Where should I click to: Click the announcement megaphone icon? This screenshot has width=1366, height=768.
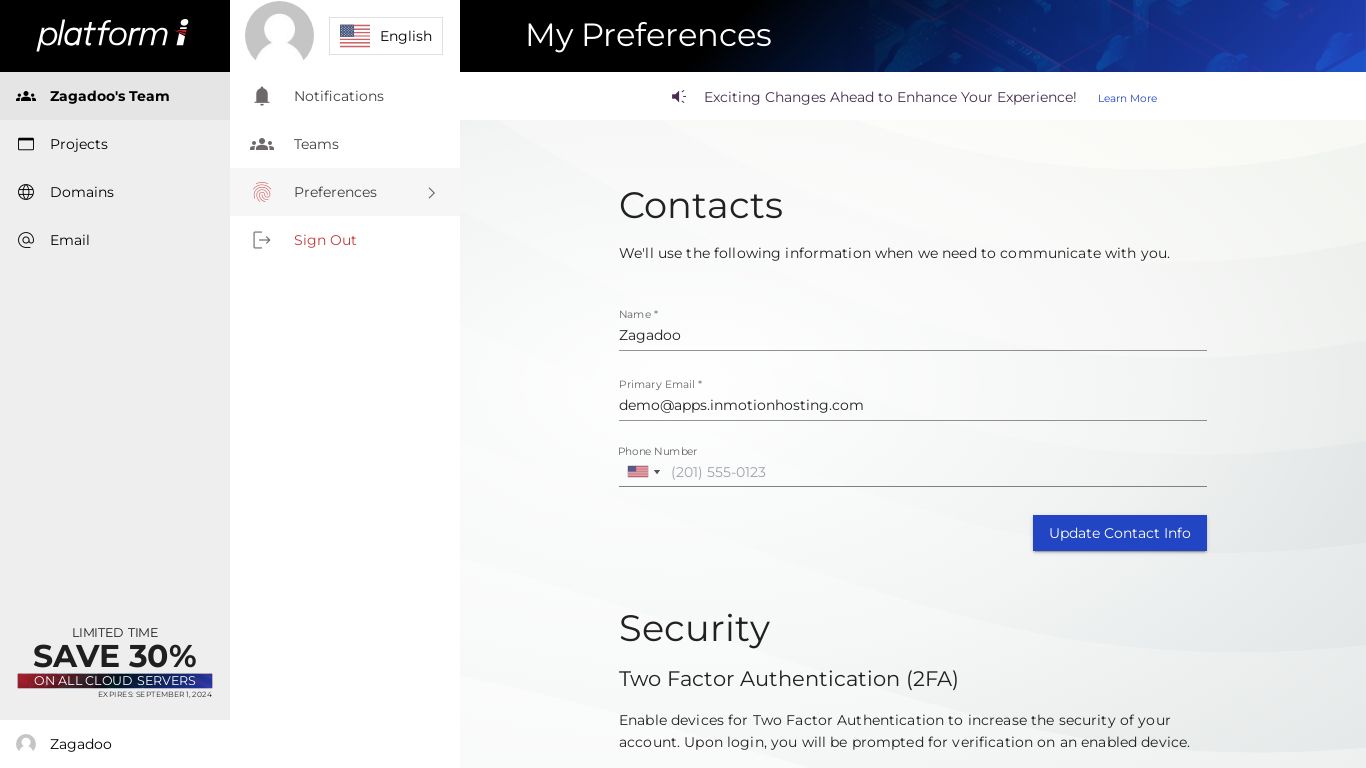point(679,96)
